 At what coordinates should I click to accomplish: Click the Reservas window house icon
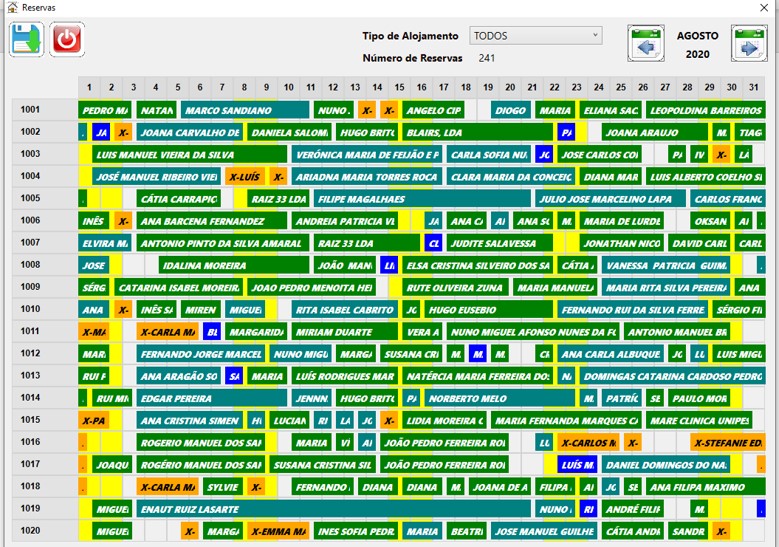click(x=12, y=7)
